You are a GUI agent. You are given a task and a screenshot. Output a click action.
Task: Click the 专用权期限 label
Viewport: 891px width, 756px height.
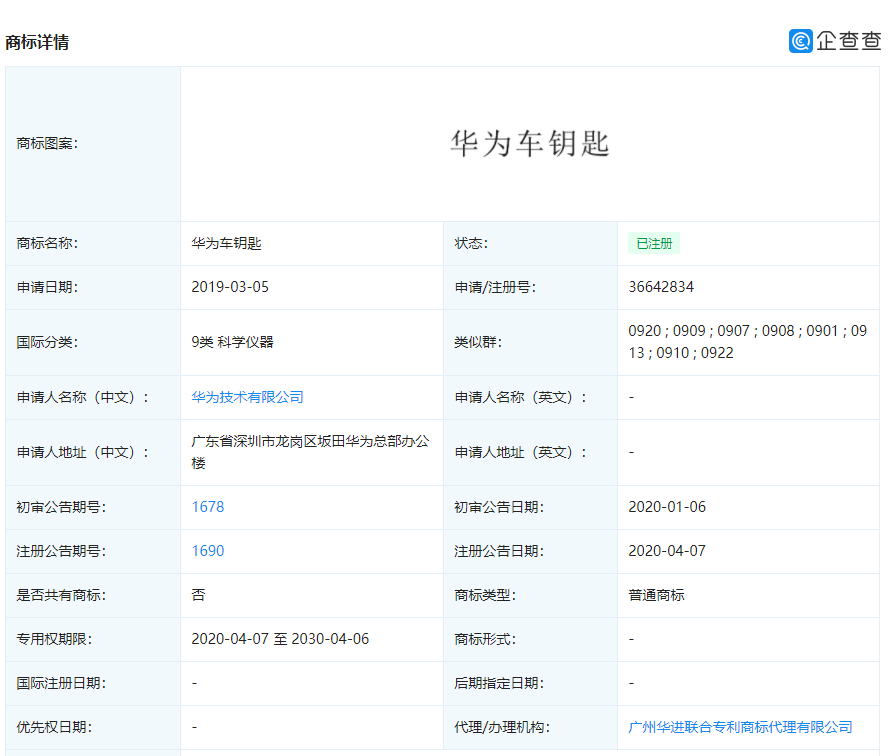[x=54, y=639]
